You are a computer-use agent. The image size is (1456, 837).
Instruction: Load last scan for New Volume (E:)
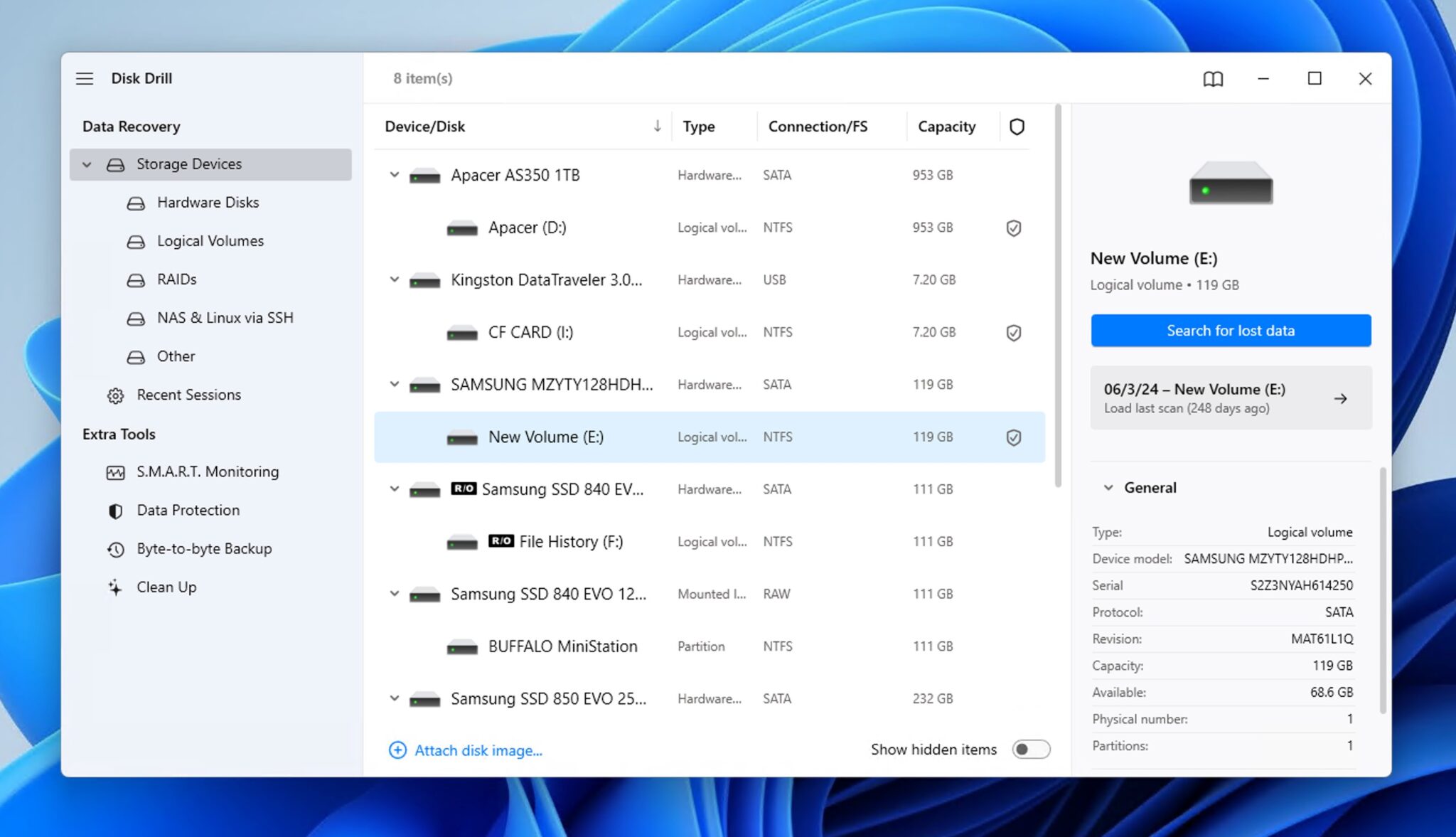coord(1231,398)
